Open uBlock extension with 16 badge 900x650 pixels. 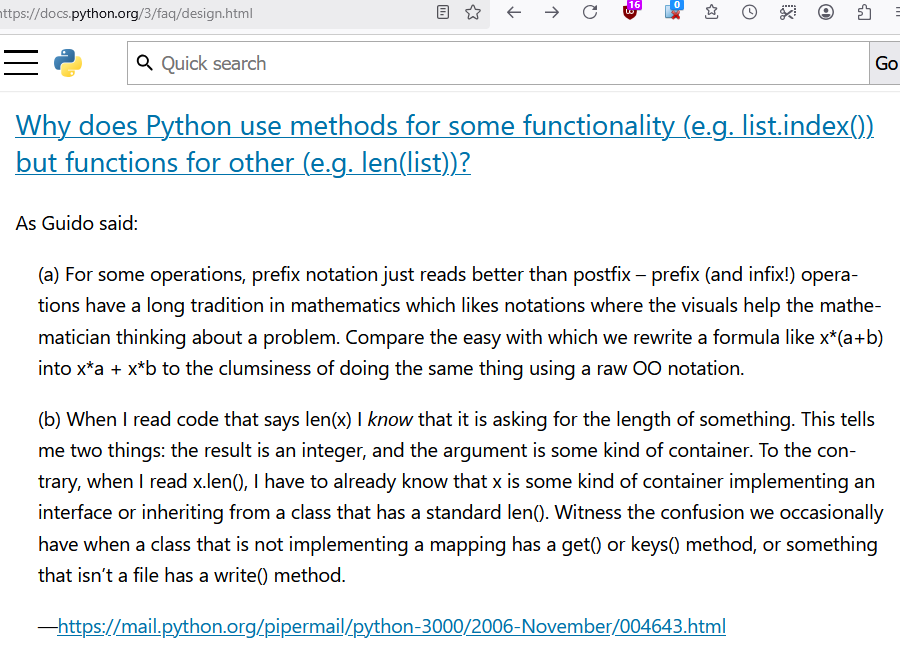[x=631, y=11]
